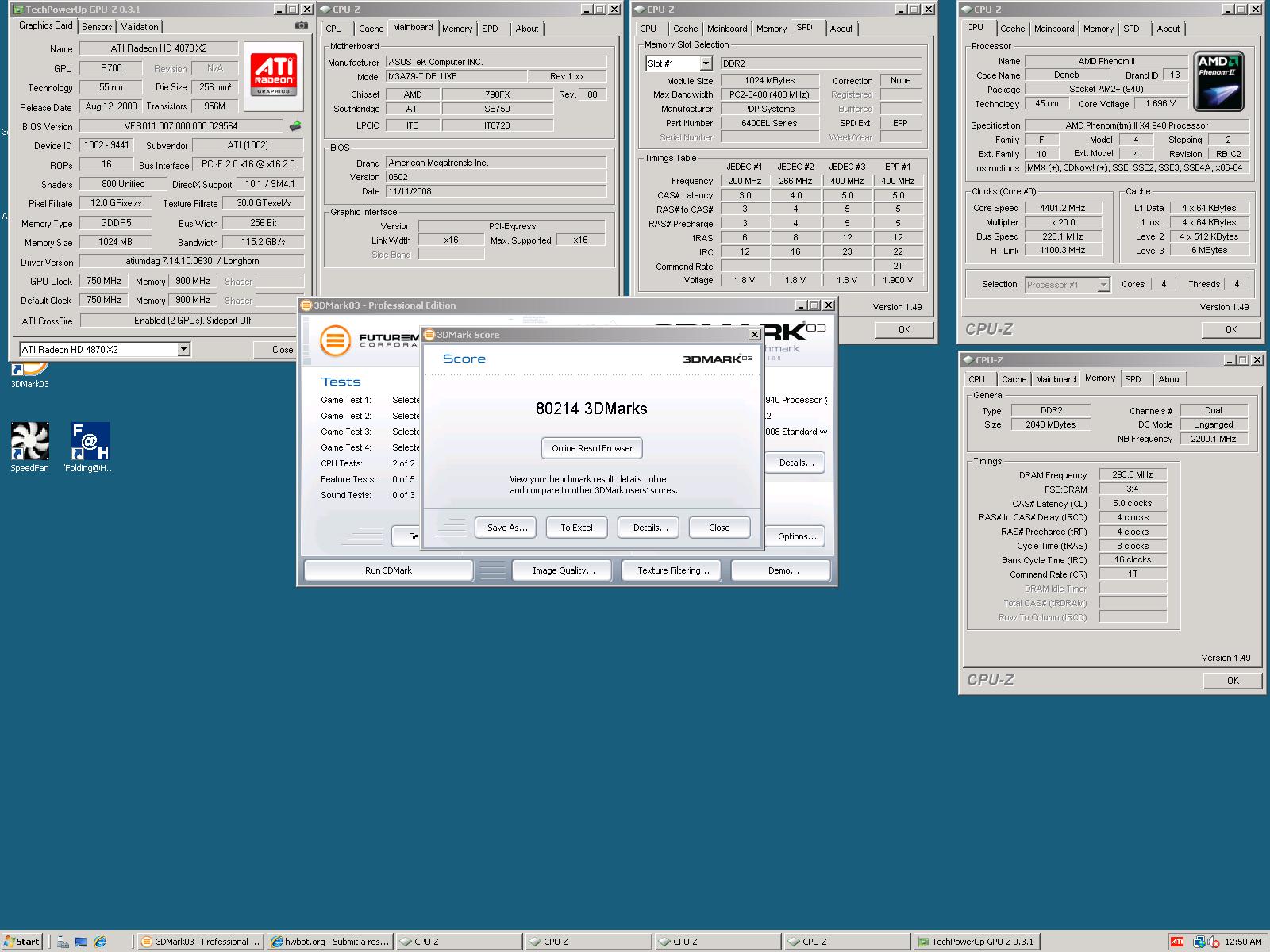Switch to hwbot.org browser taskbar button
The image size is (1270, 952).
(329, 942)
